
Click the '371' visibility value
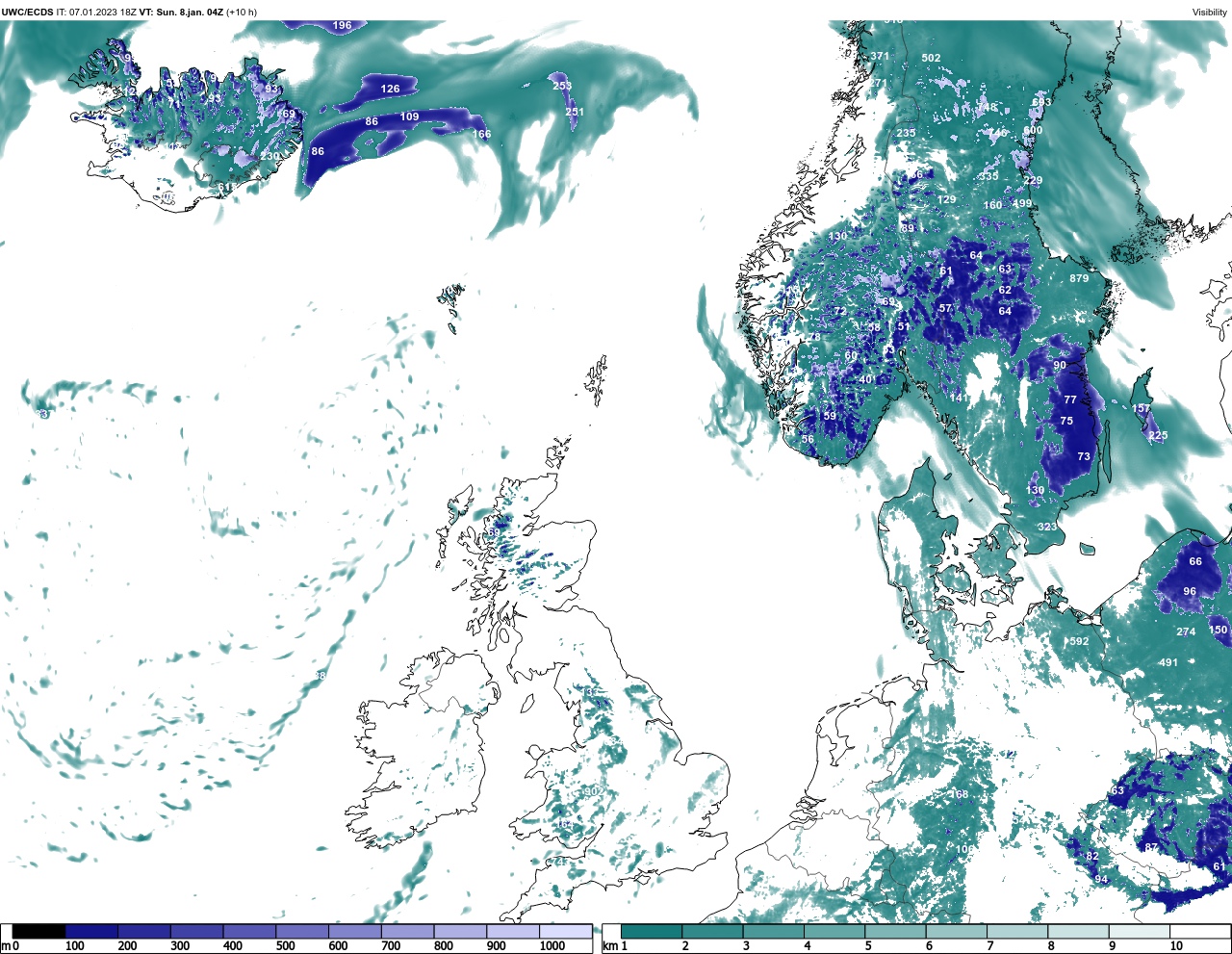point(881,56)
